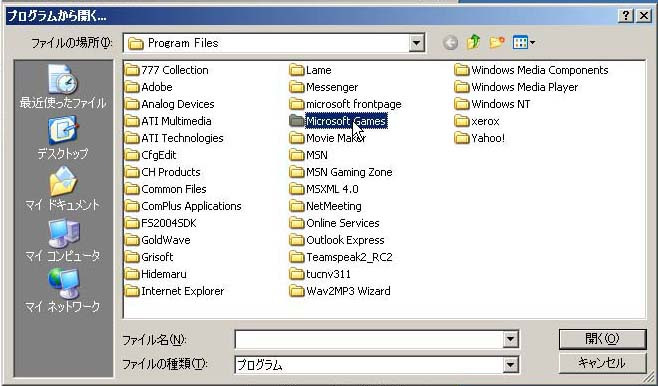The image size is (658, 386).
Task: Go up one folder level
Action: (473, 42)
